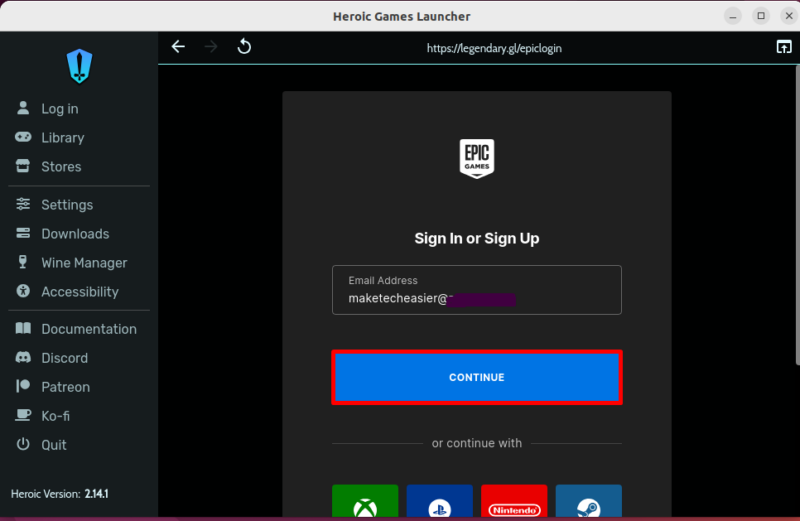Open the Accessibility section
The width and height of the screenshot is (800, 521).
(x=80, y=292)
